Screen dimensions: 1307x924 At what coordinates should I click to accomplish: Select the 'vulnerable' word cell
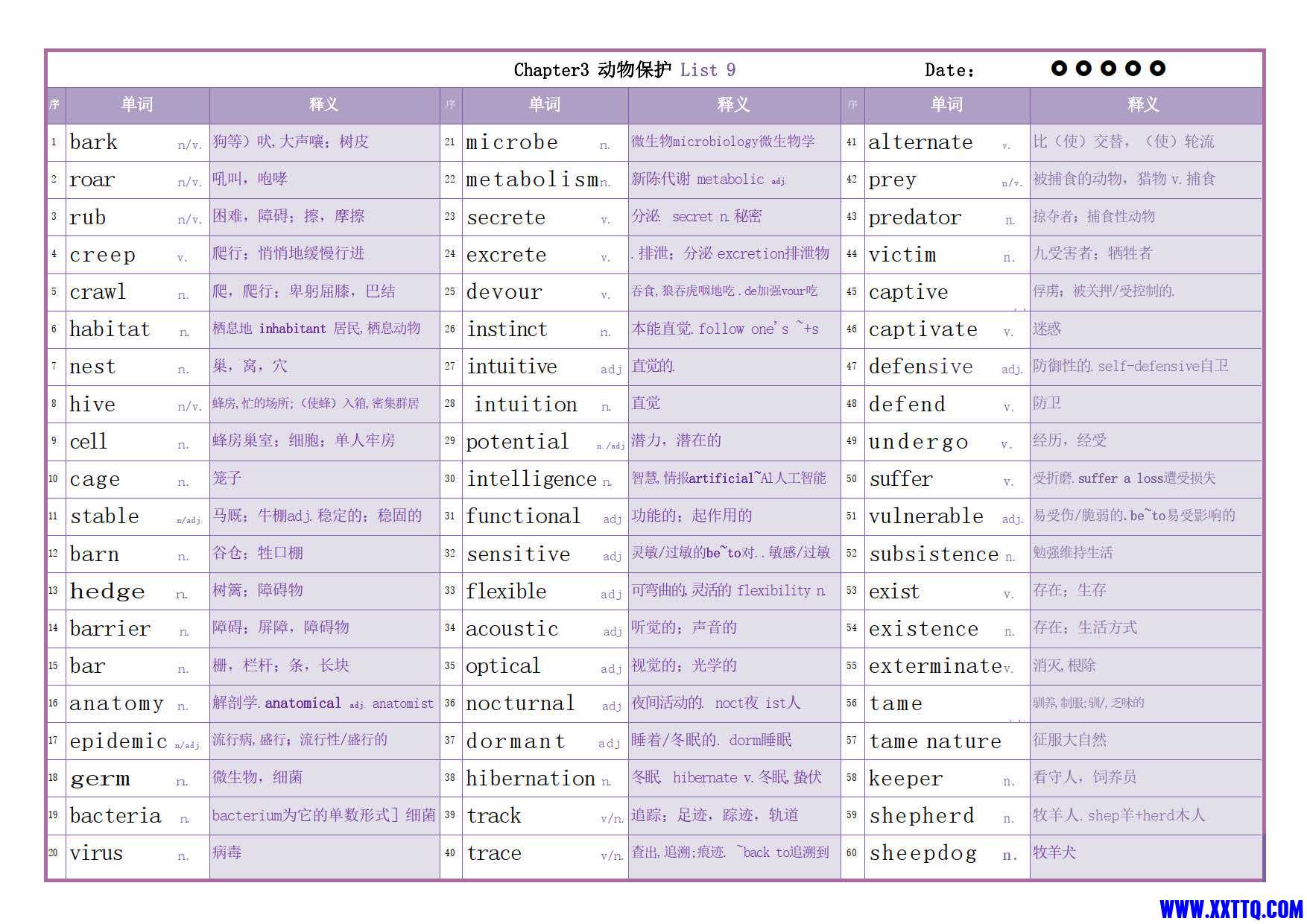[x=947, y=516]
